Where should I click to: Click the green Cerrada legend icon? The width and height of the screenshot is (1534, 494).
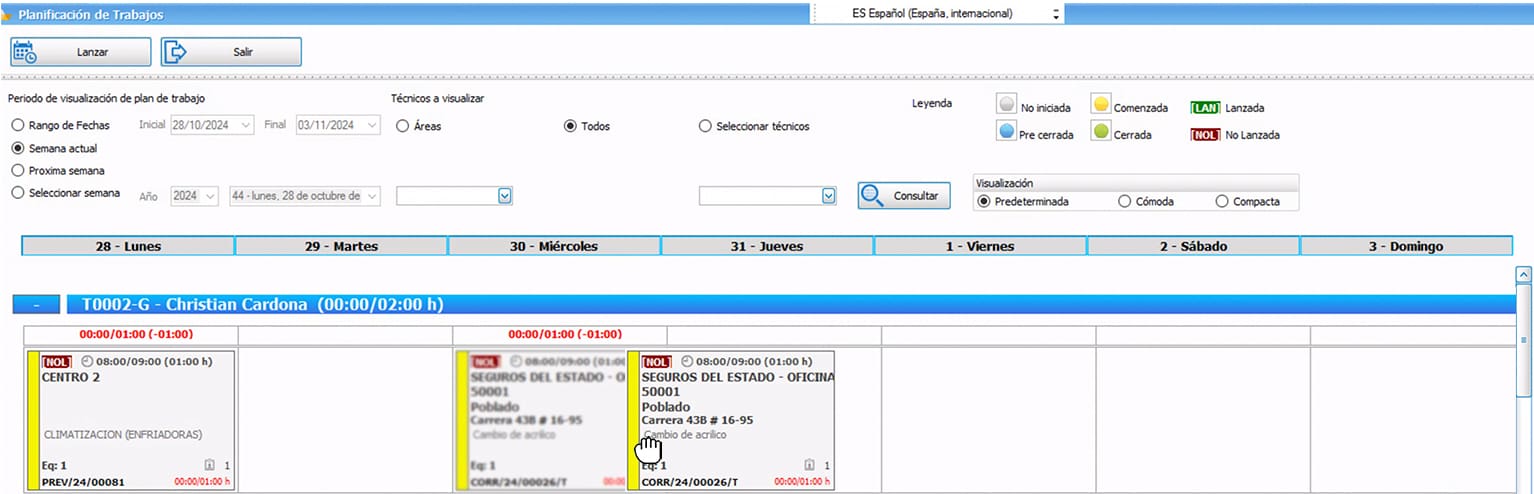(x=1100, y=132)
